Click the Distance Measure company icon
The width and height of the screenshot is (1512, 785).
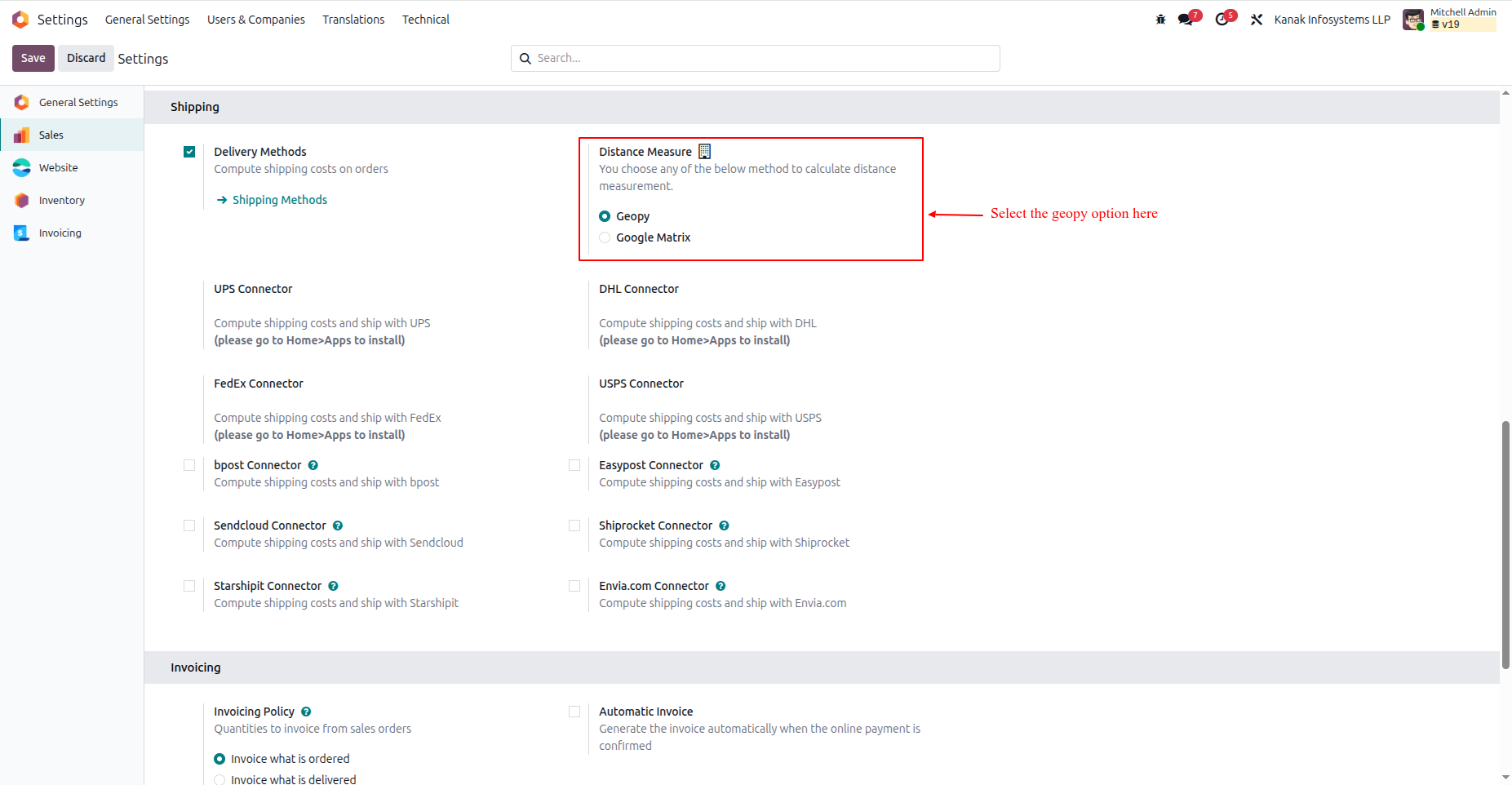pos(705,152)
